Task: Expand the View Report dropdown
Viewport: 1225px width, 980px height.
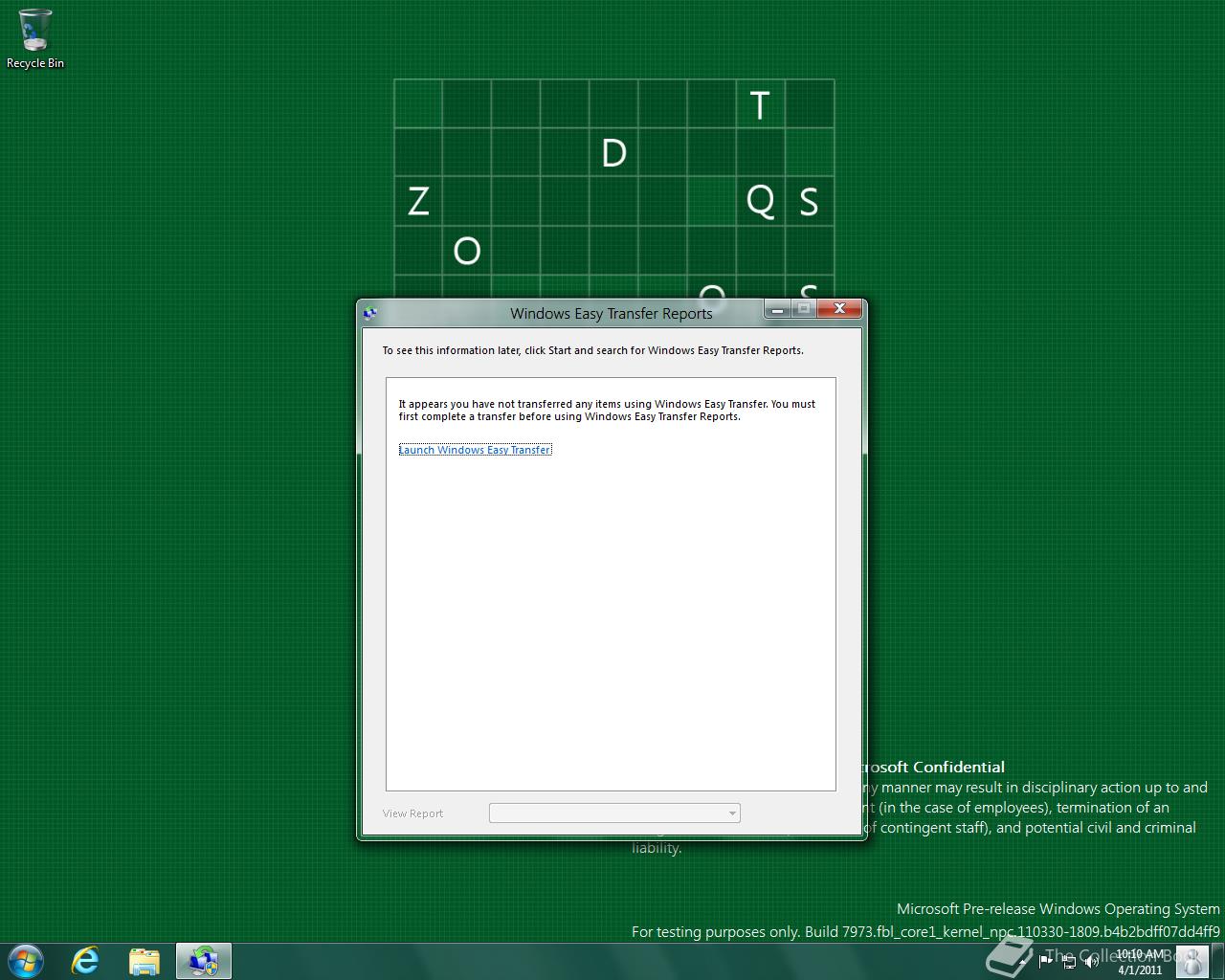Action: coord(614,813)
